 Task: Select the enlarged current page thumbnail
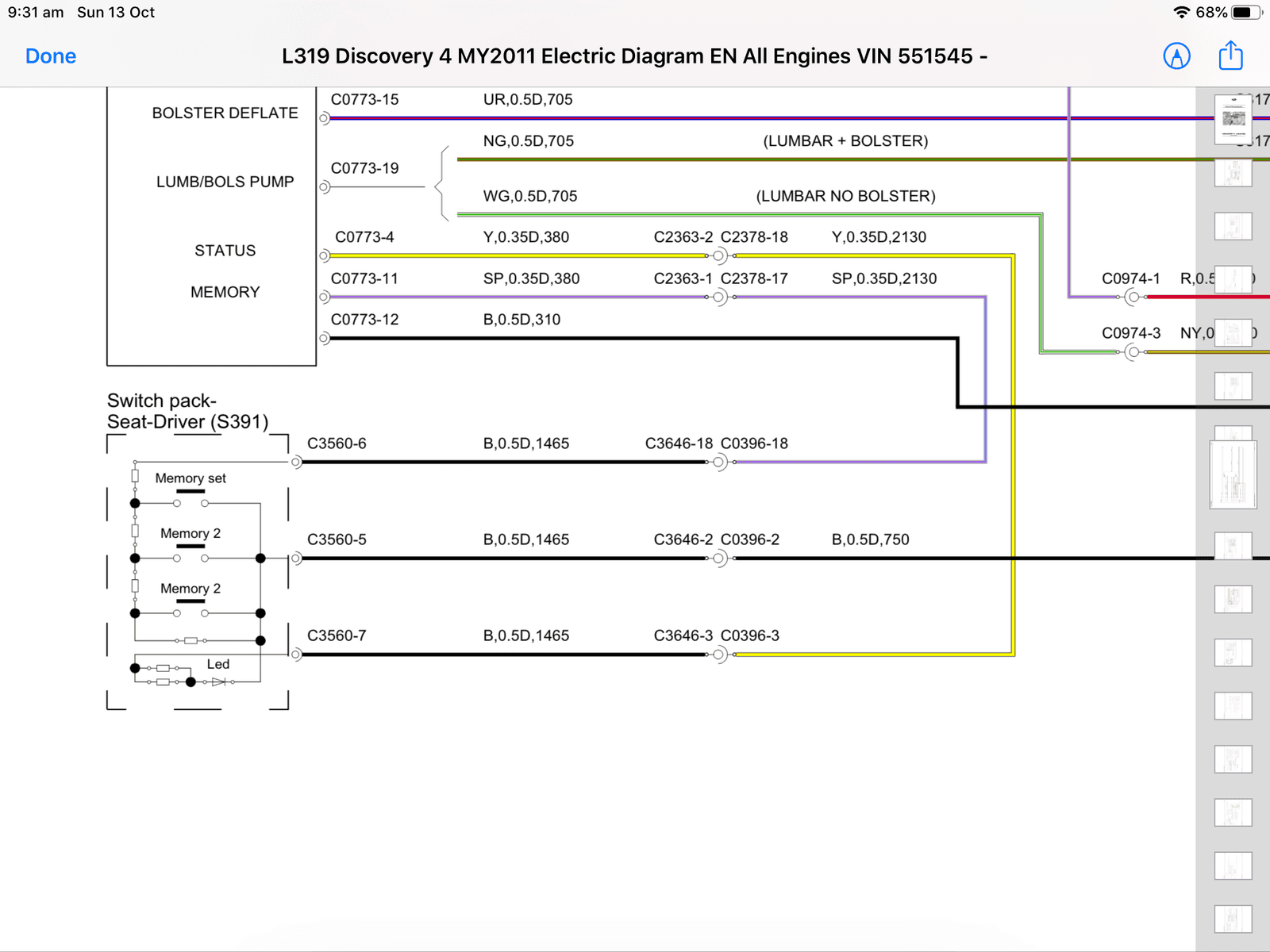tap(1233, 474)
